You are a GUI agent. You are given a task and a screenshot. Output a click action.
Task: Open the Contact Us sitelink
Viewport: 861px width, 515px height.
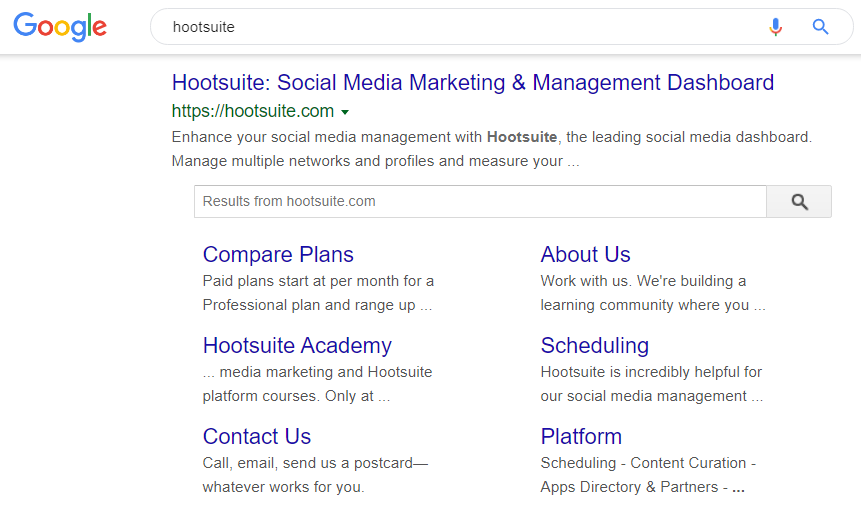pyautogui.click(x=256, y=437)
